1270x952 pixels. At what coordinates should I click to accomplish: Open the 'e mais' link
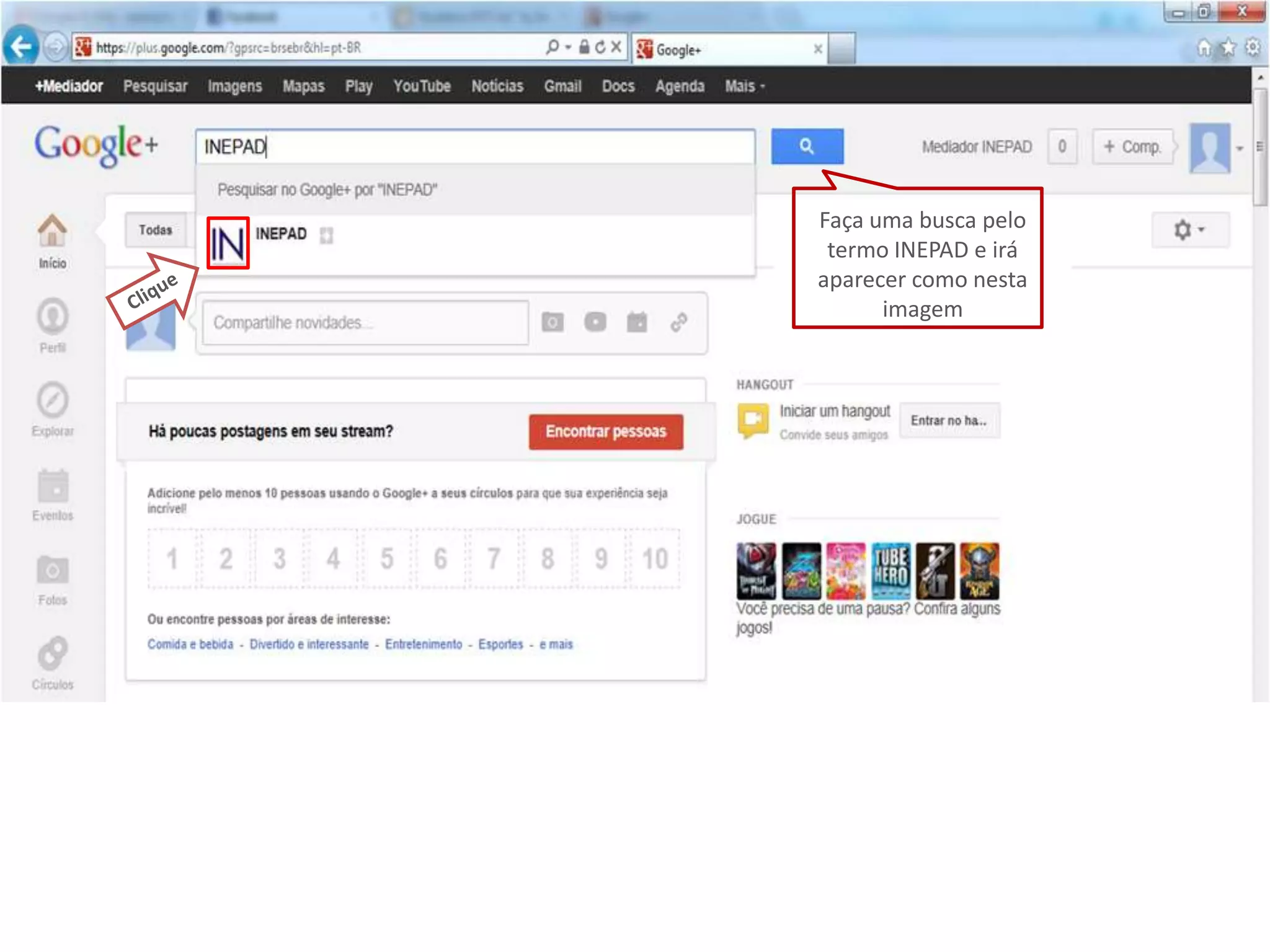tap(556, 644)
